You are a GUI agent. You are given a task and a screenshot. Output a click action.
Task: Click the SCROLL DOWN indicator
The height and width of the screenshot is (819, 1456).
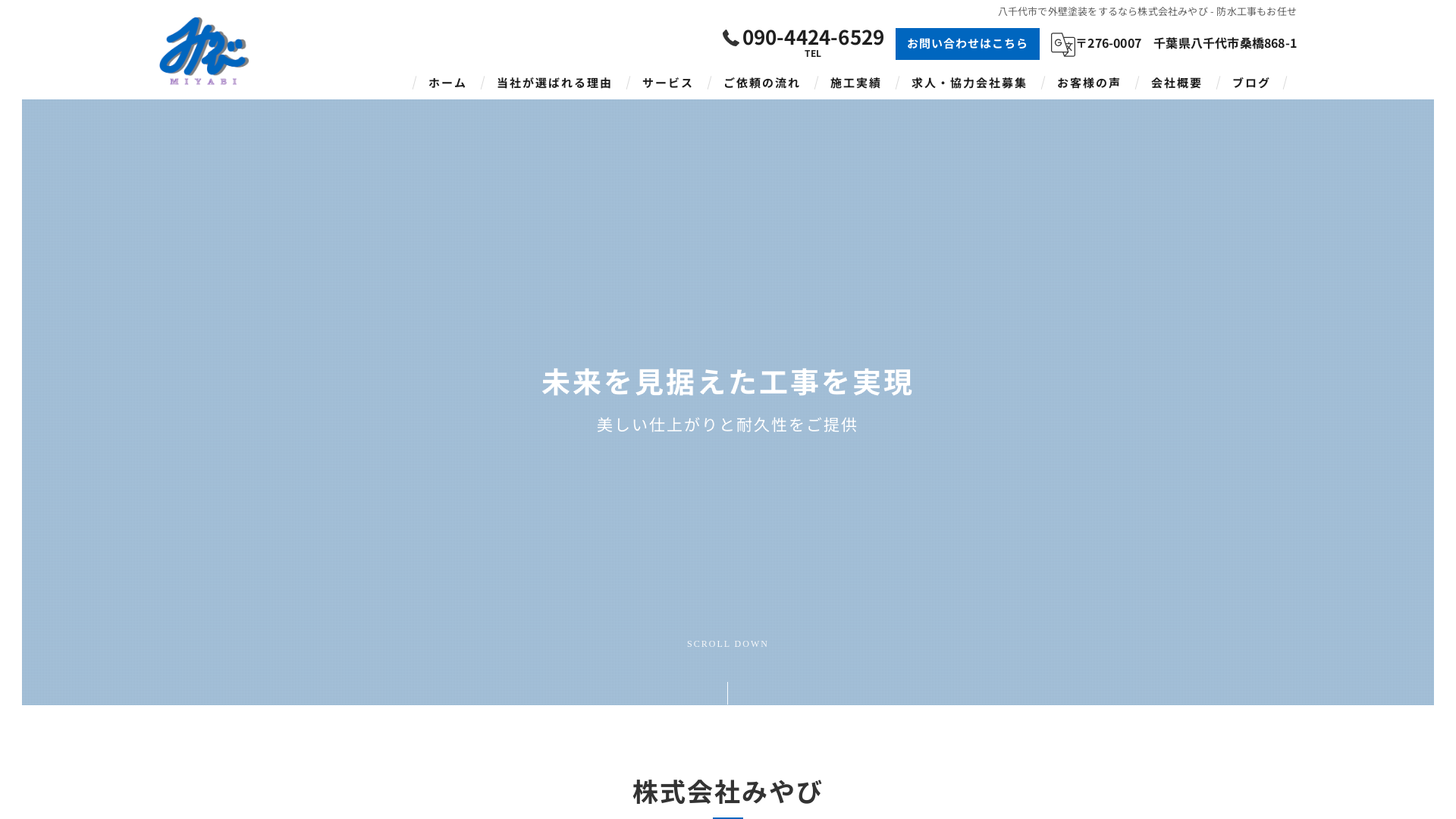coord(726,644)
